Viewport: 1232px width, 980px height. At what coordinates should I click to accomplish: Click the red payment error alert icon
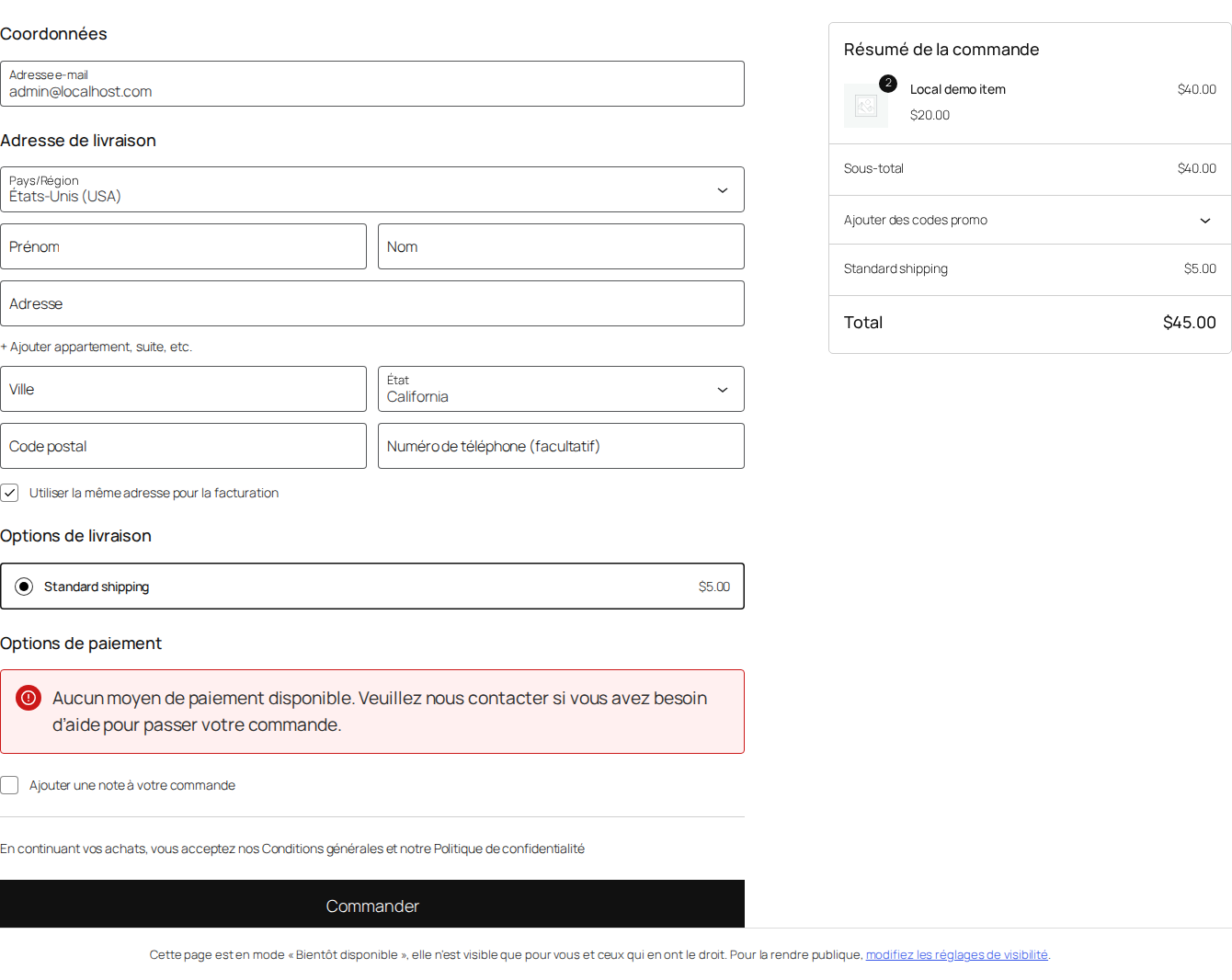click(29, 698)
